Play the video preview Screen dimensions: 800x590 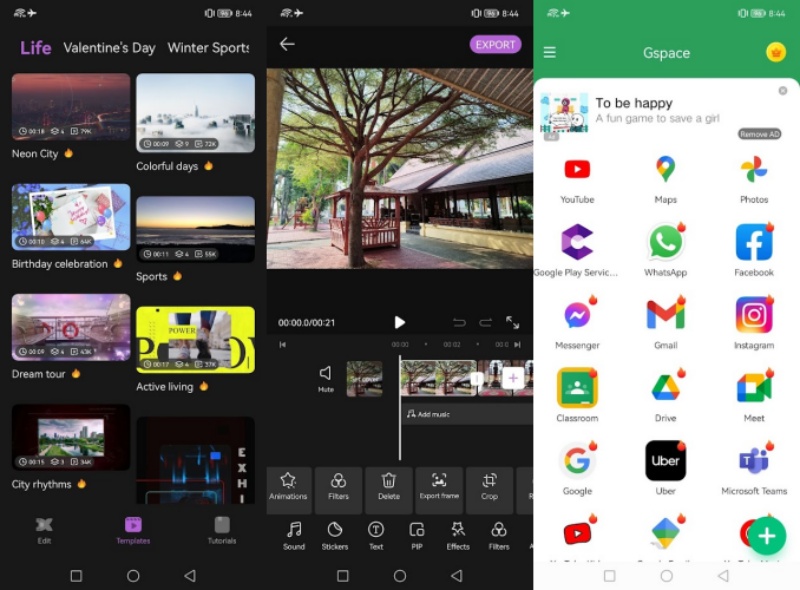[399, 322]
